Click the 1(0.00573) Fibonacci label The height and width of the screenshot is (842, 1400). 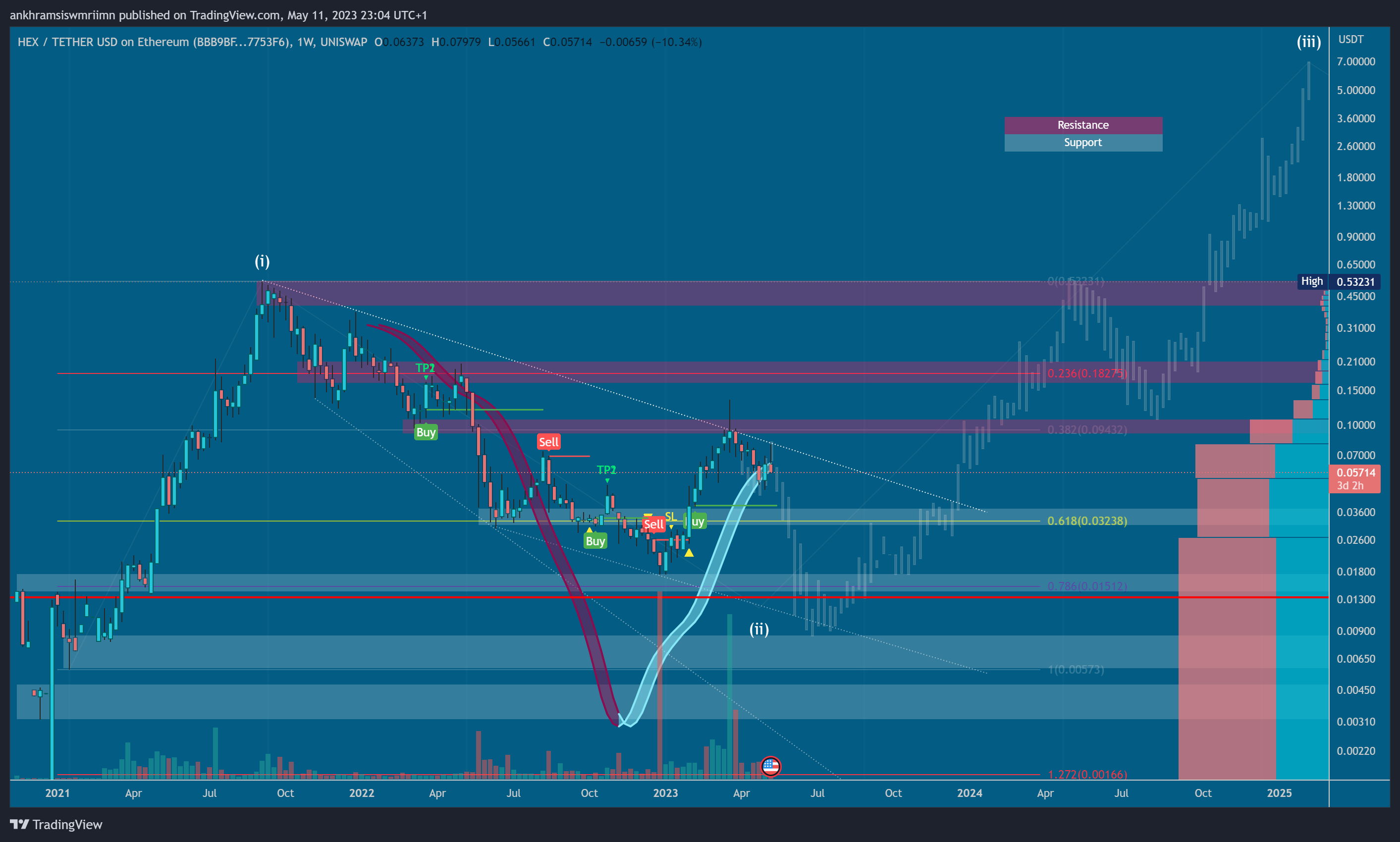[x=1076, y=670]
